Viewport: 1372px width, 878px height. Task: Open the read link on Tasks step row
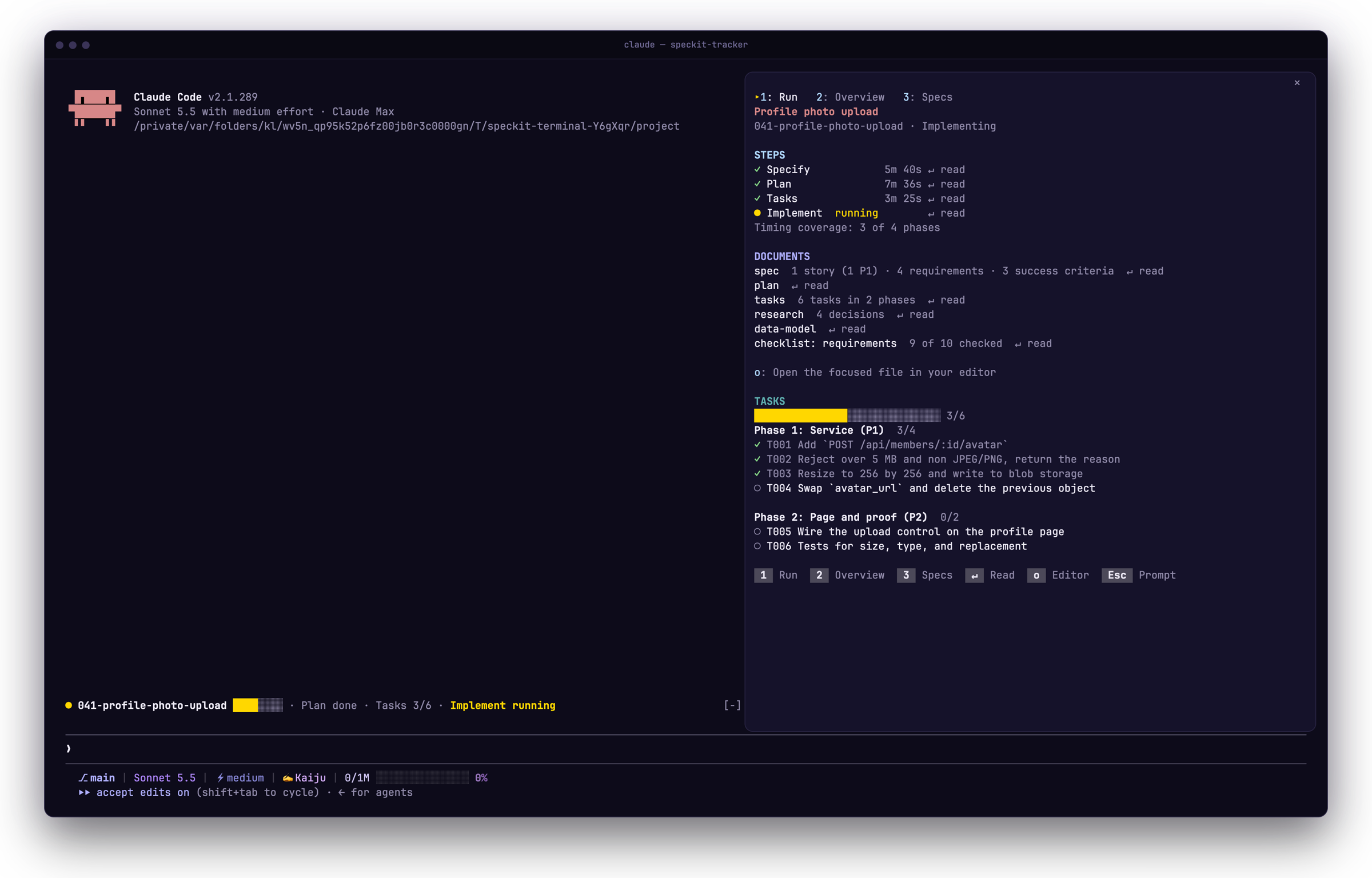click(946, 198)
